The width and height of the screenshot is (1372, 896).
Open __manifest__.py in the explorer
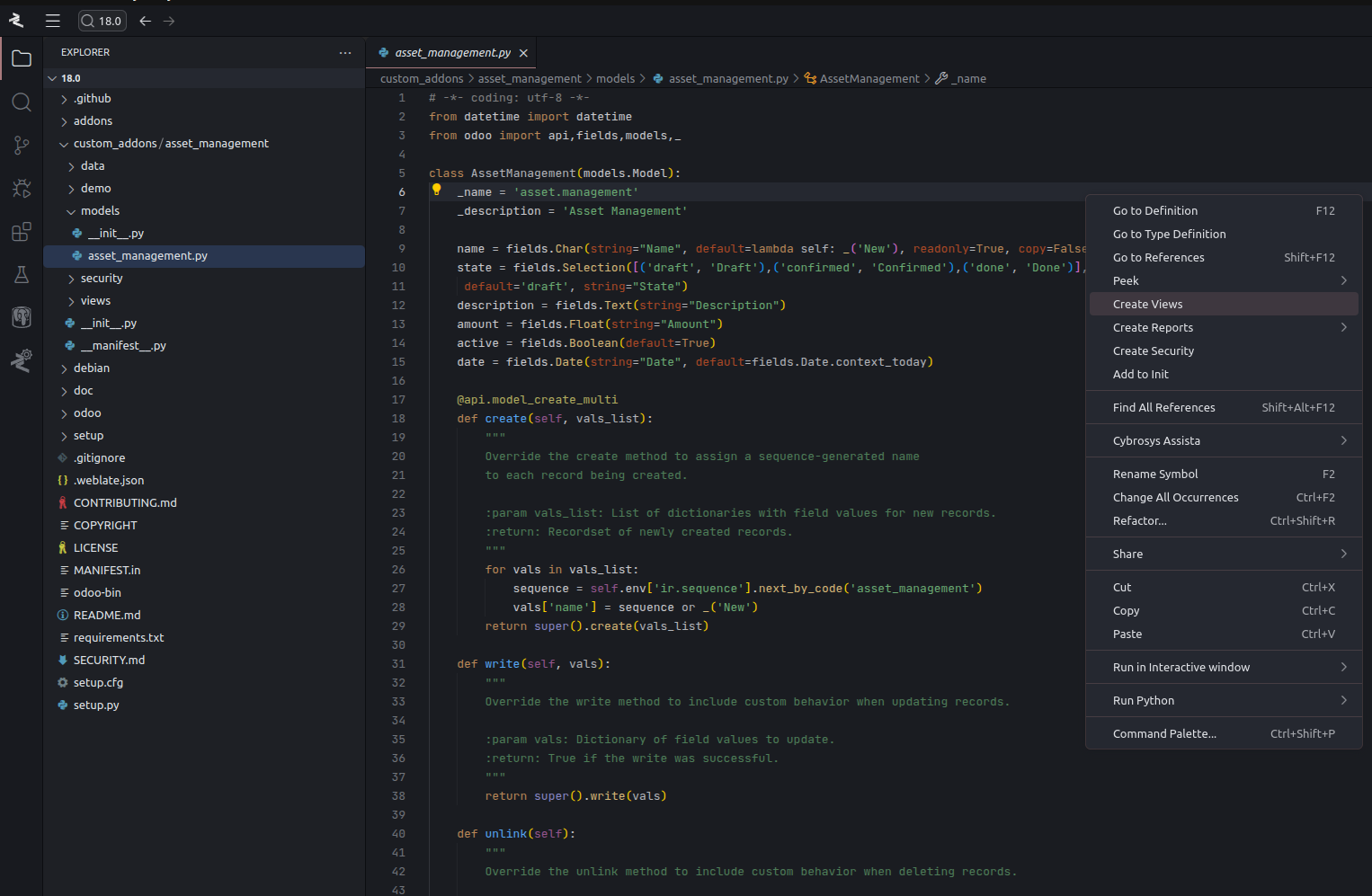coord(123,346)
